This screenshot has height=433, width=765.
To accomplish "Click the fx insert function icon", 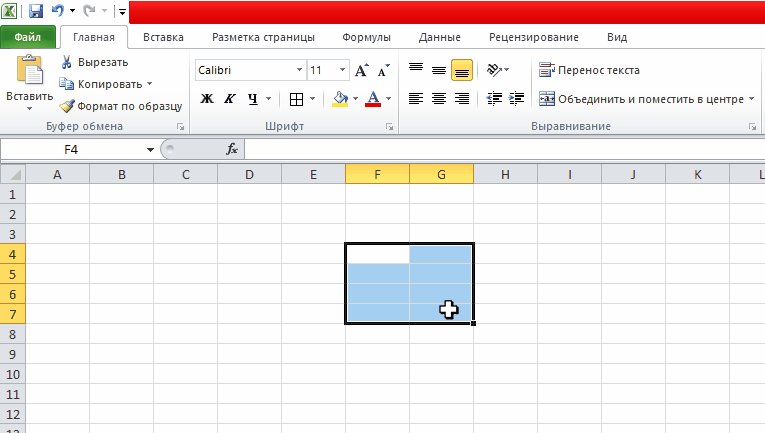I will pyautogui.click(x=232, y=149).
